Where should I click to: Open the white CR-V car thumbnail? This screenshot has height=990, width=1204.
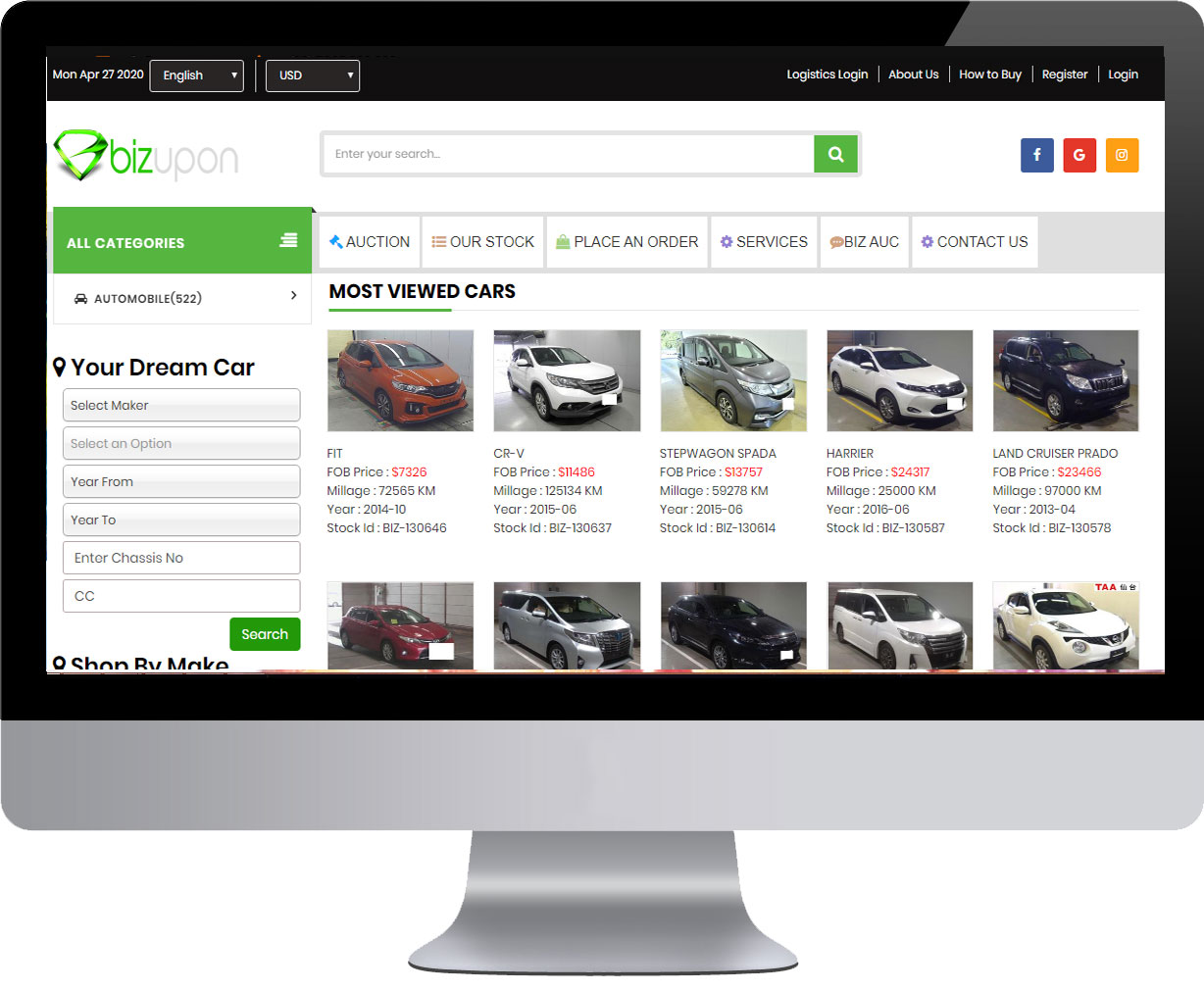(567, 380)
